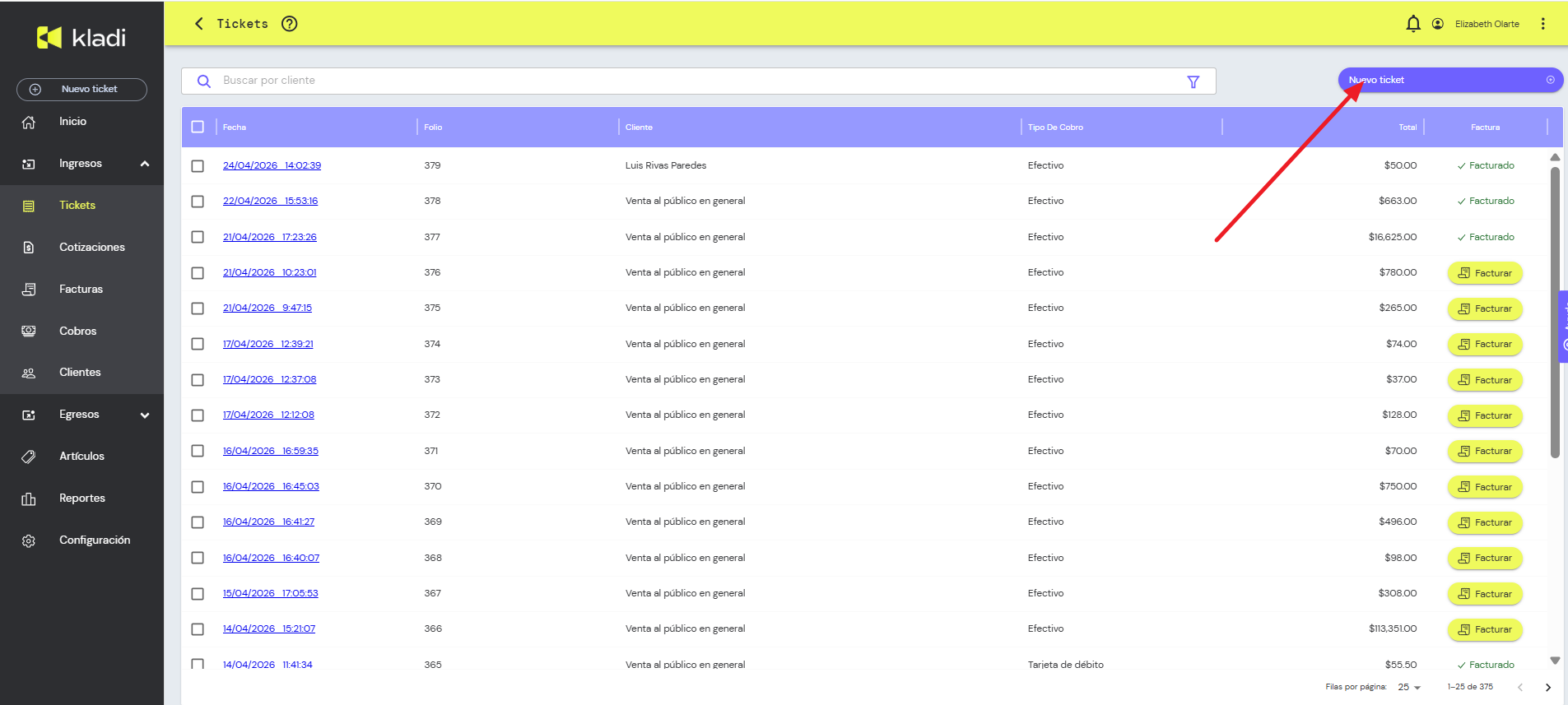Screen dimensions: 1568x705
Task: Click the Configuración gear icon
Action: pyautogui.click(x=29, y=540)
